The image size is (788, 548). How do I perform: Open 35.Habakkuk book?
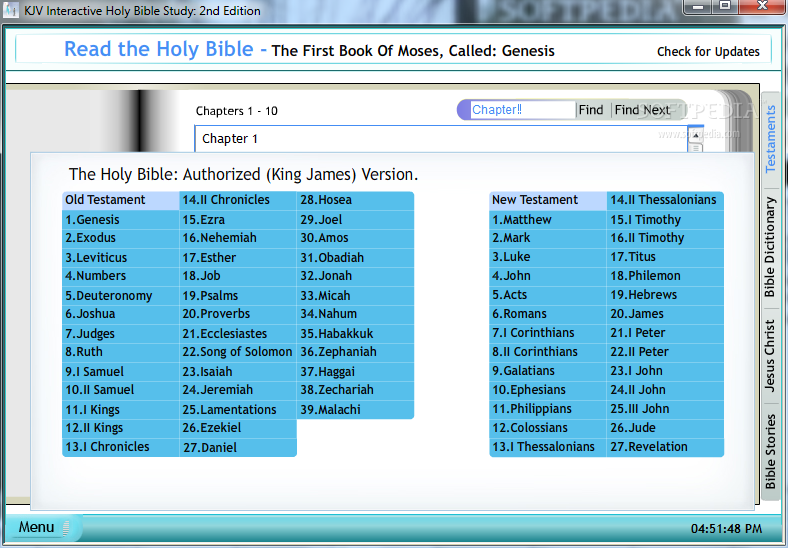click(x=355, y=333)
